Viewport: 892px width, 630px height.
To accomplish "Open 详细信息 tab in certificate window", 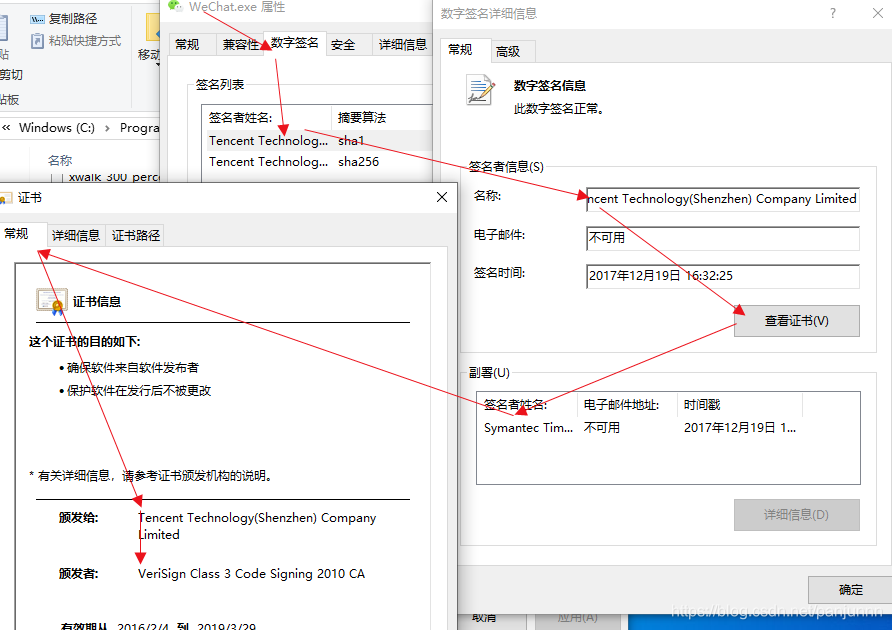I will (76, 236).
